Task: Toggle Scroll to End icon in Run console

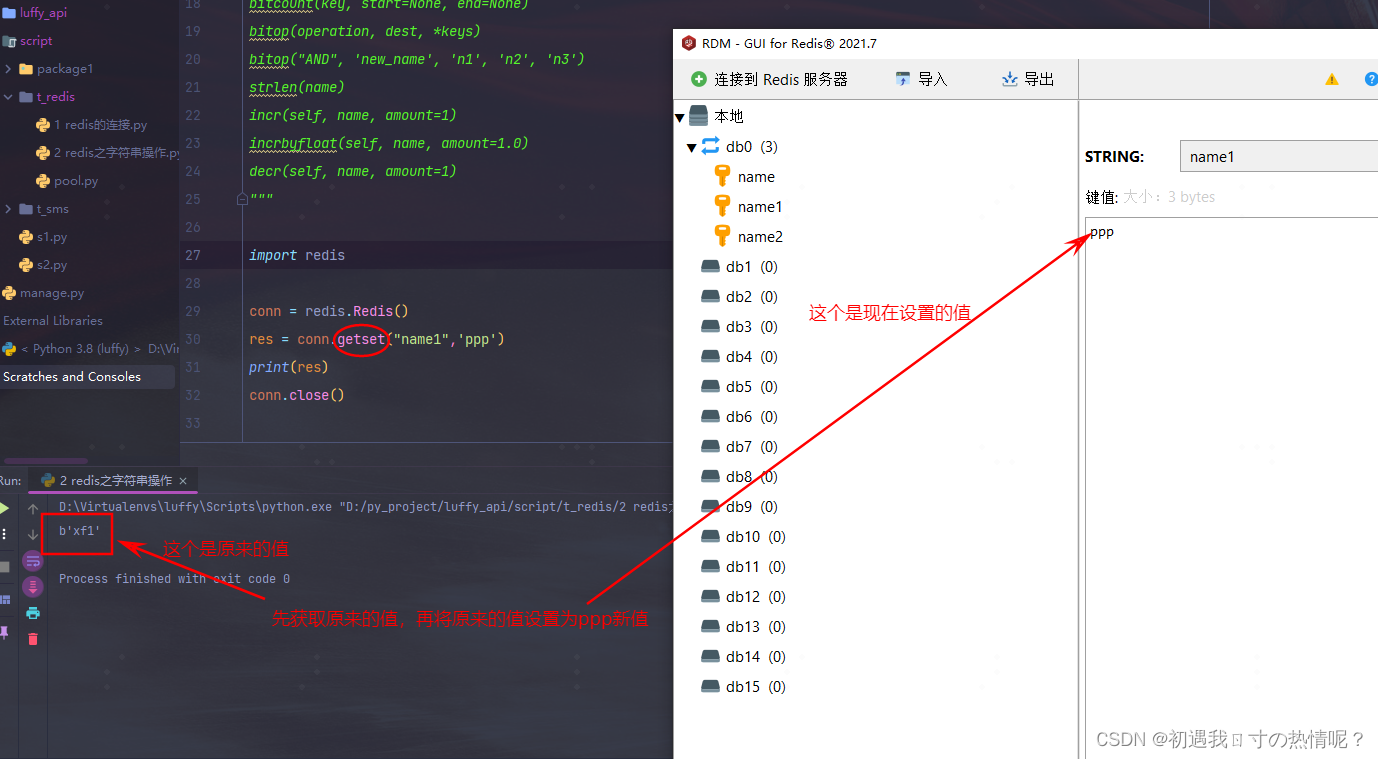Action: pyautogui.click(x=33, y=587)
